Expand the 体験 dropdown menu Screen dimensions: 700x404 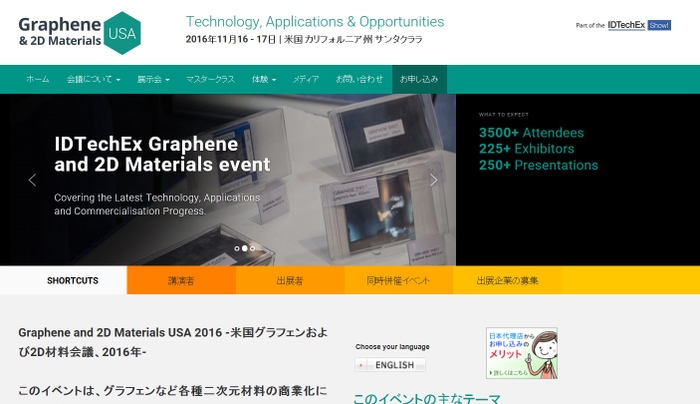pyautogui.click(x=264, y=79)
